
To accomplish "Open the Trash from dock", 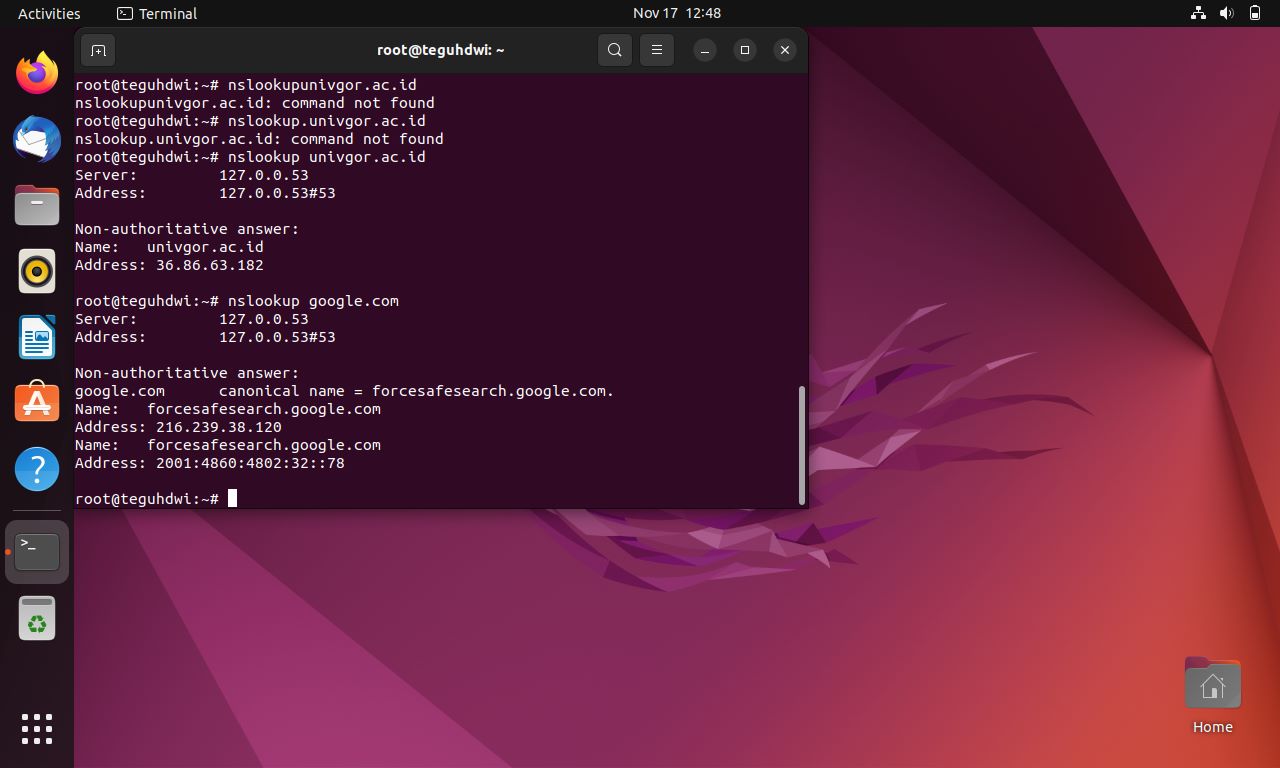I will [x=37, y=619].
